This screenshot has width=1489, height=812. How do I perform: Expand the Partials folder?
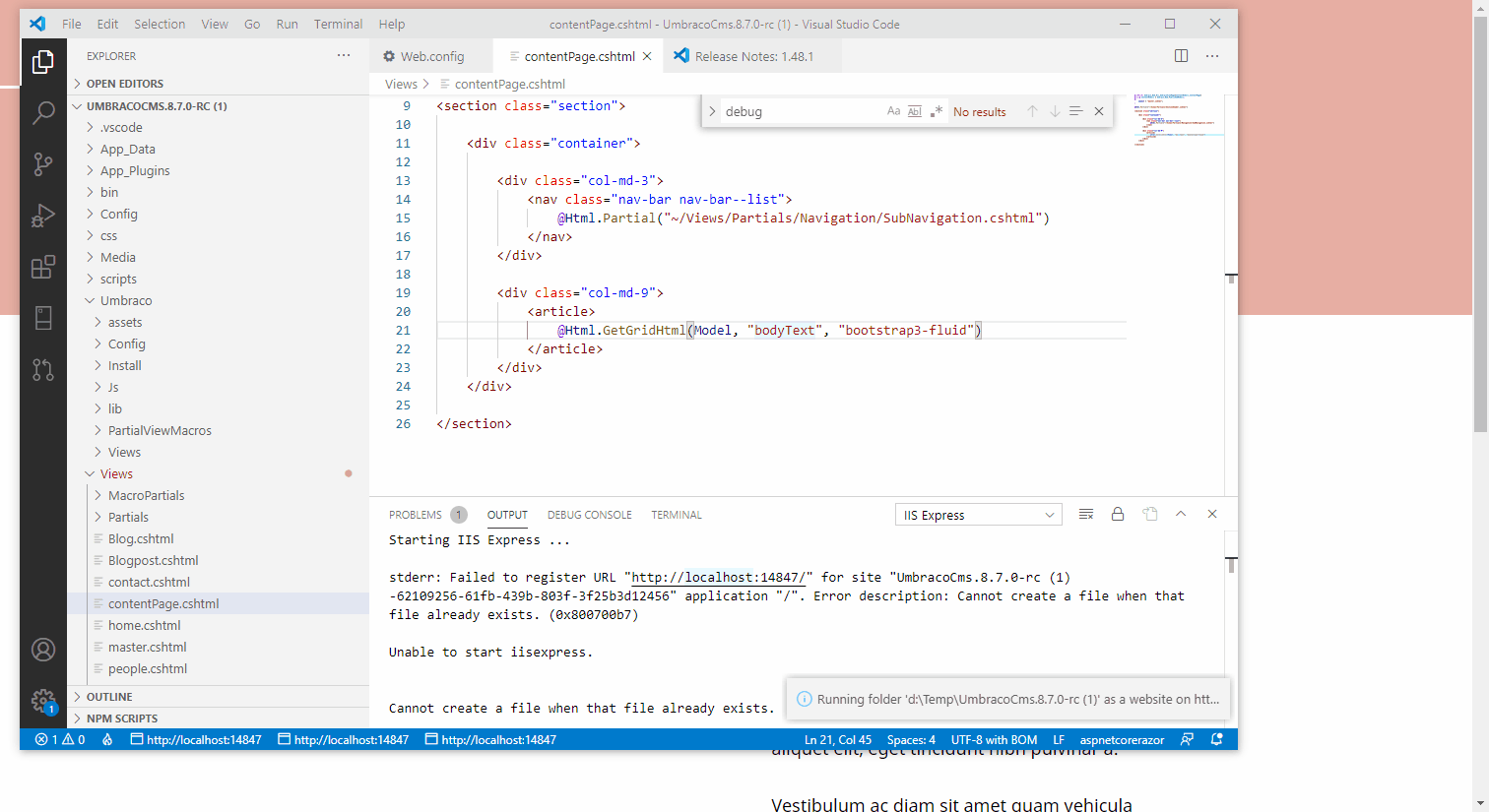[x=128, y=517]
